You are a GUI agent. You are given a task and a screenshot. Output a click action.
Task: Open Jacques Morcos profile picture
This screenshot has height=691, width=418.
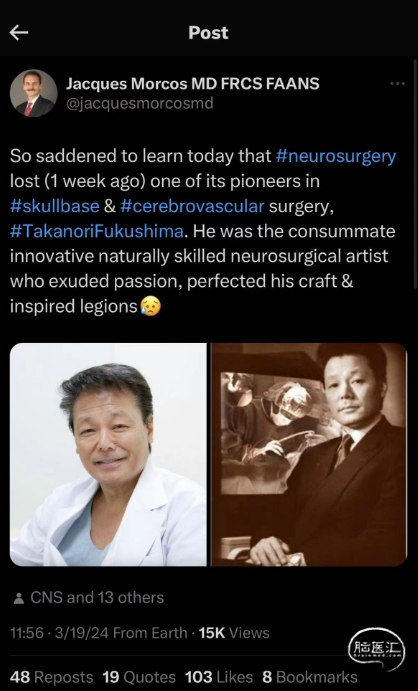coord(33,93)
